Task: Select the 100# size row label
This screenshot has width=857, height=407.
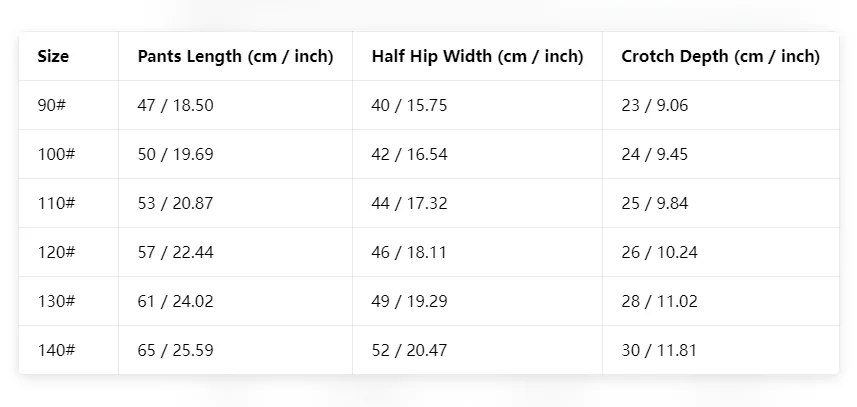Action: [x=56, y=154]
